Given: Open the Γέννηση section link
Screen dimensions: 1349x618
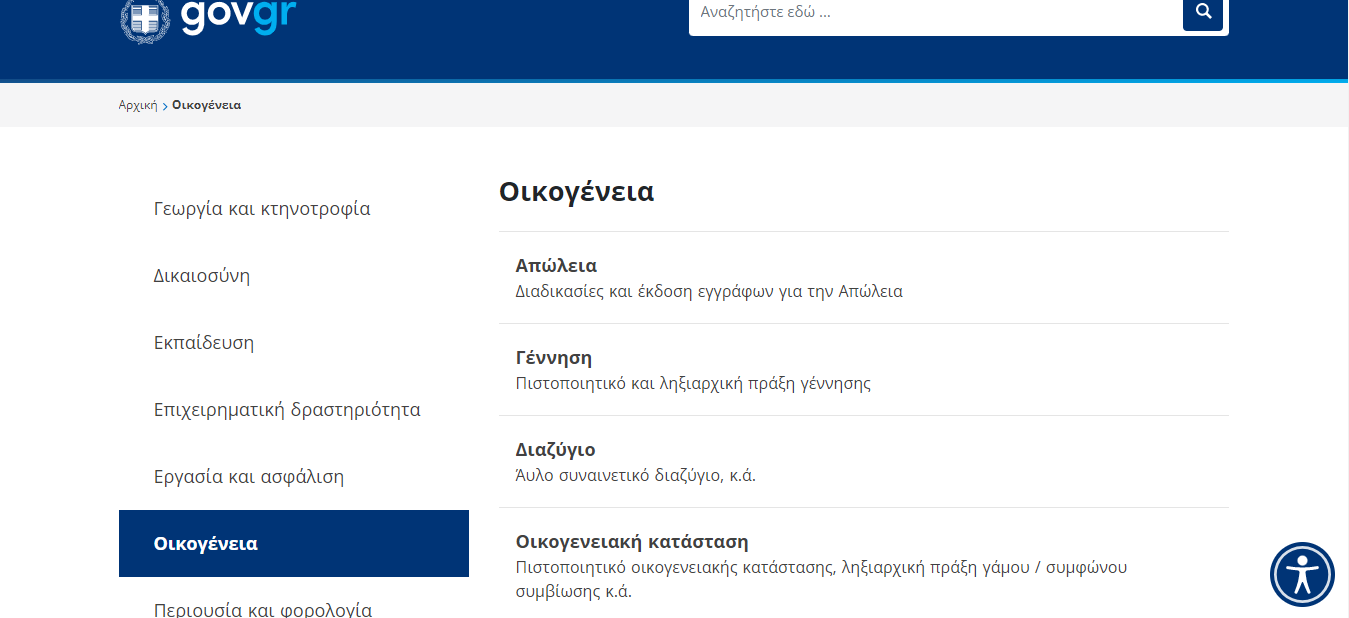Looking at the screenshot, I should tap(864, 370).
